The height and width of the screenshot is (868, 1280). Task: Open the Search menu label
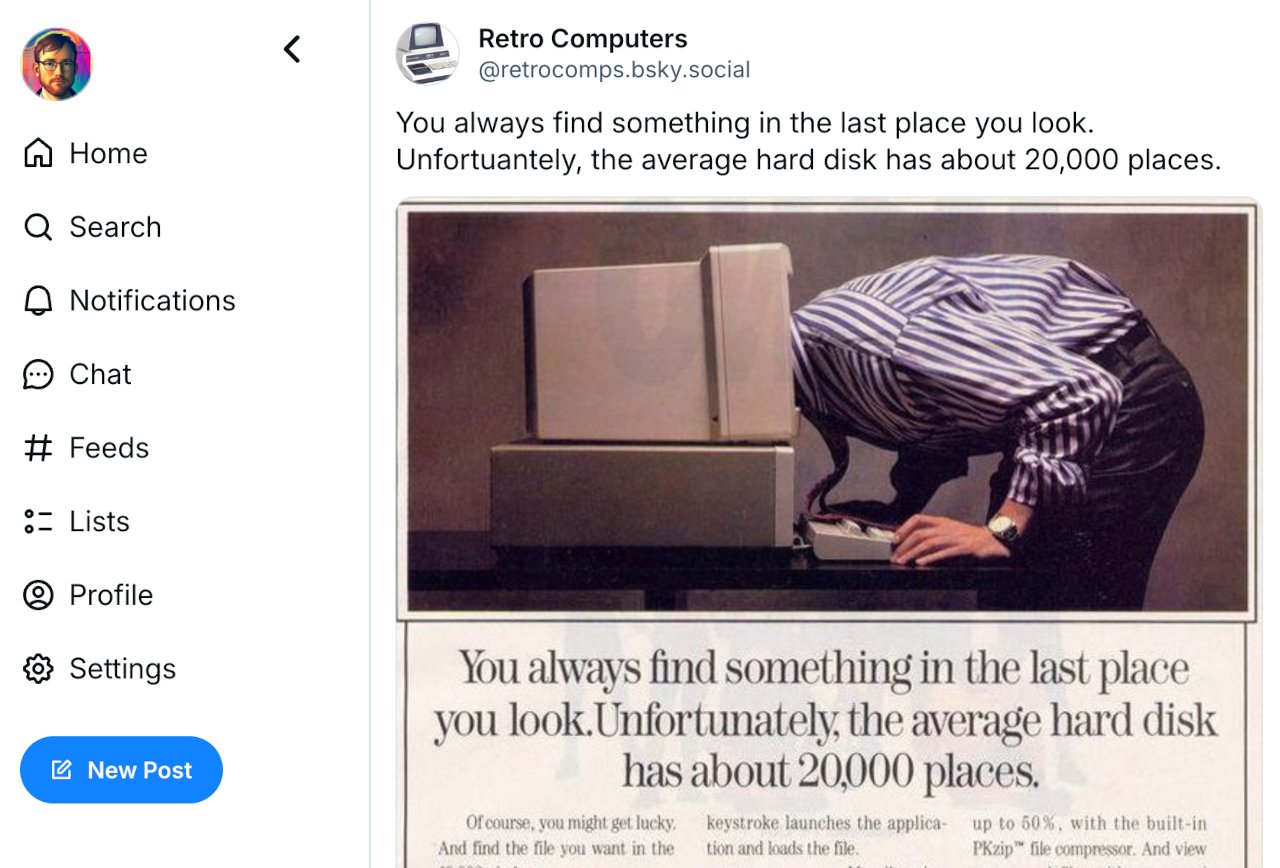pos(115,227)
